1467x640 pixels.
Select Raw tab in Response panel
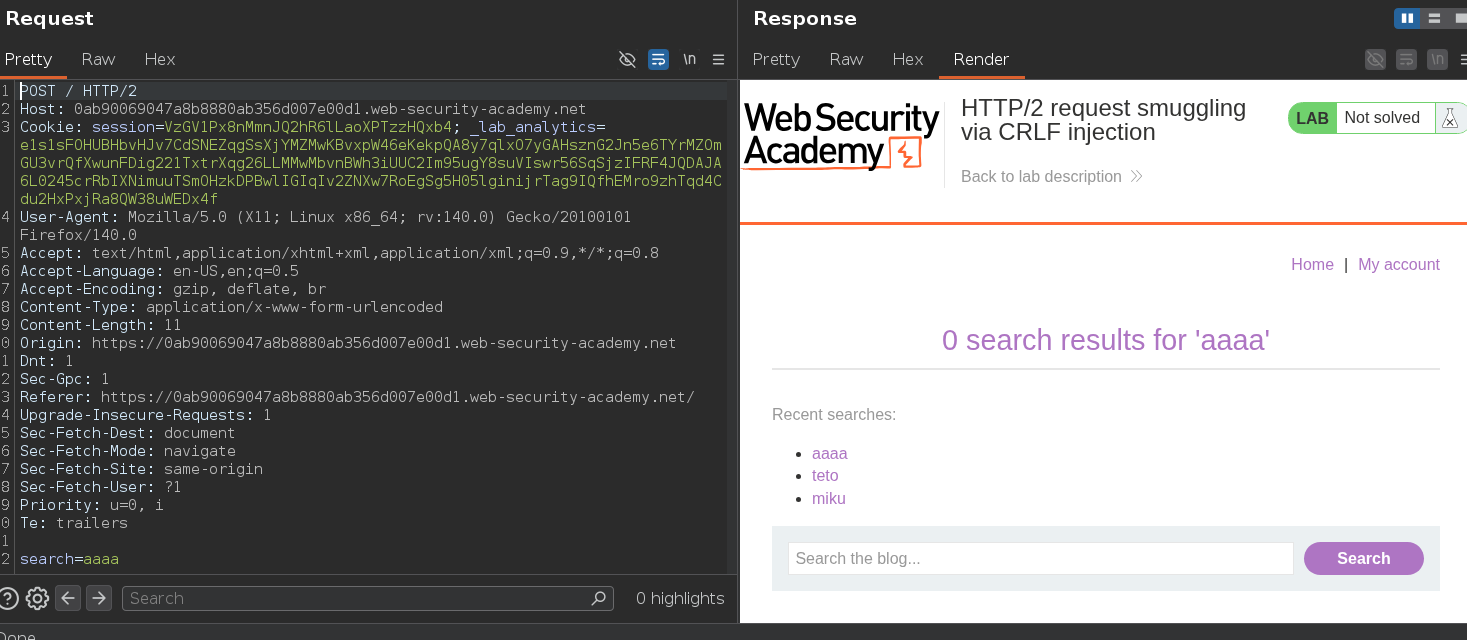[x=846, y=59]
